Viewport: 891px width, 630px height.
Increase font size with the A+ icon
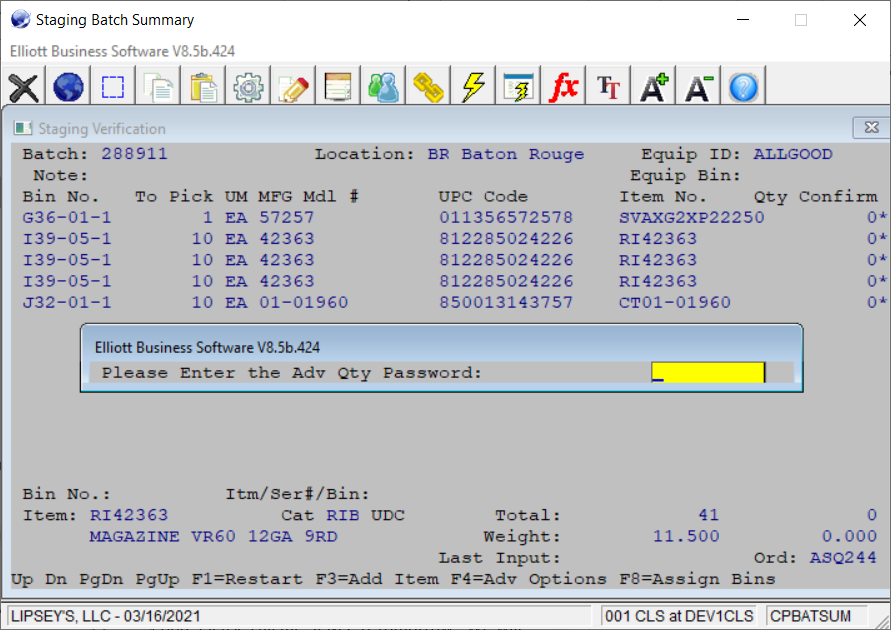click(x=654, y=87)
